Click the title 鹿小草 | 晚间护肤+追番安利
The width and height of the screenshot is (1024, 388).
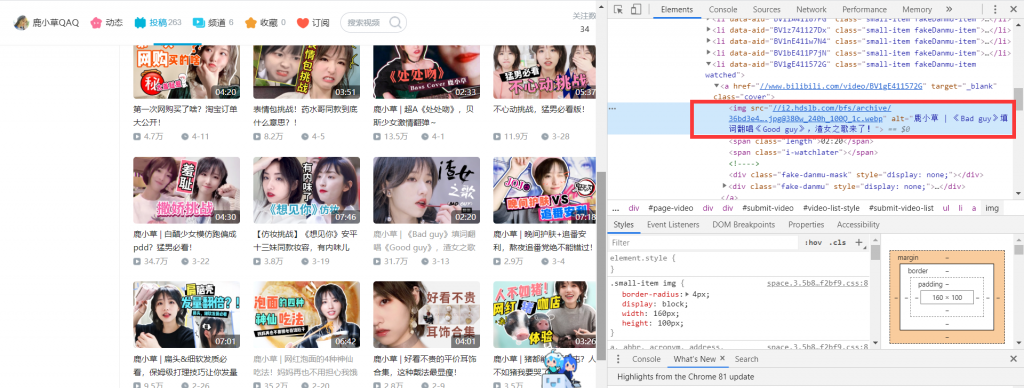point(544,240)
